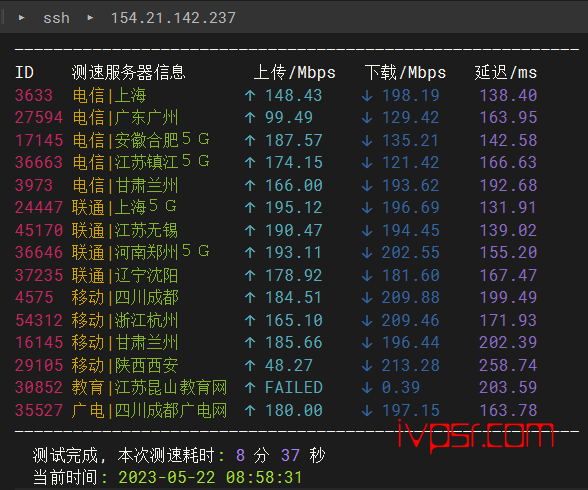The width and height of the screenshot is (588, 490).
Task: Click the 测速服务器信息 column header
Action: (x=129, y=72)
